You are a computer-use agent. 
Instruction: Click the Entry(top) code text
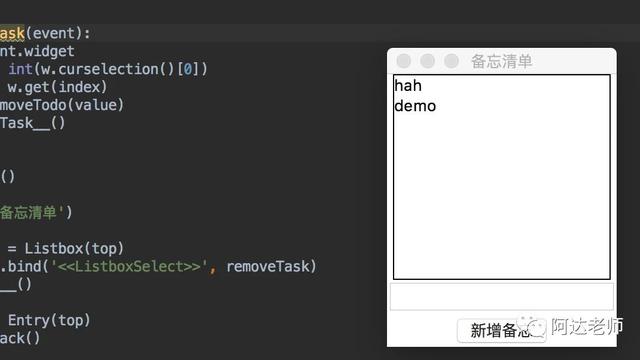pos(49,320)
